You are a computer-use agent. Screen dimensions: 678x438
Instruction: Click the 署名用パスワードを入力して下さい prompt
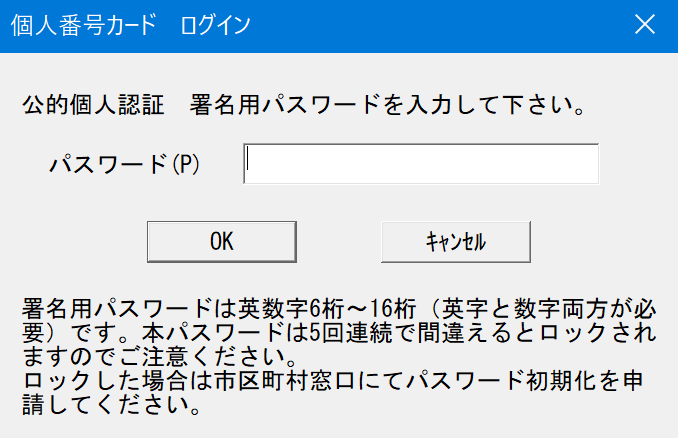pyautogui.click(x=387, y=105)
